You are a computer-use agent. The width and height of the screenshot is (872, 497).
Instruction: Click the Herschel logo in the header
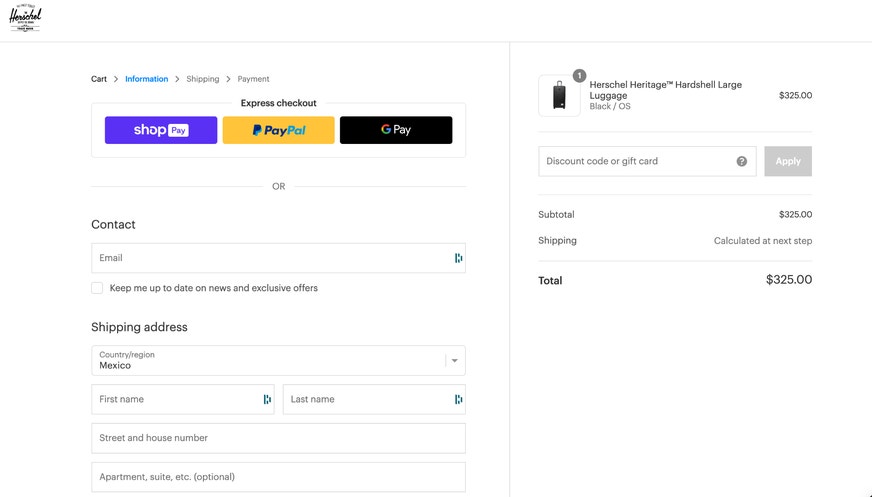click(25, 19)
